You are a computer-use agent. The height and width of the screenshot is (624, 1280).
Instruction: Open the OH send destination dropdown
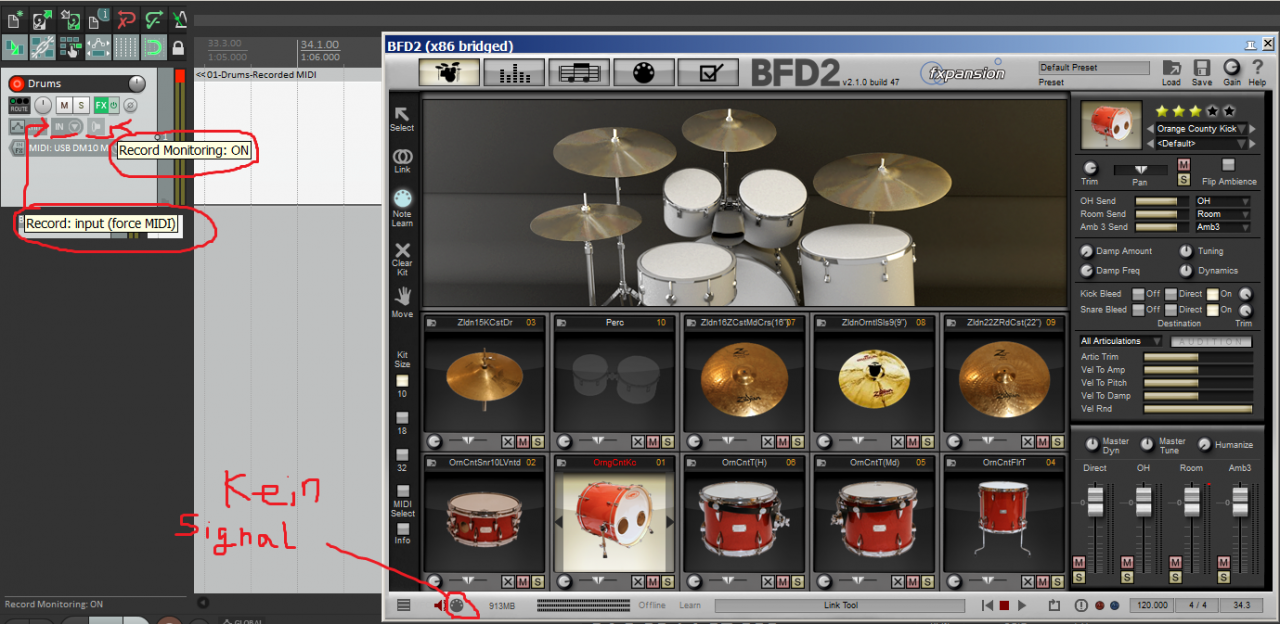[1223, 201]
